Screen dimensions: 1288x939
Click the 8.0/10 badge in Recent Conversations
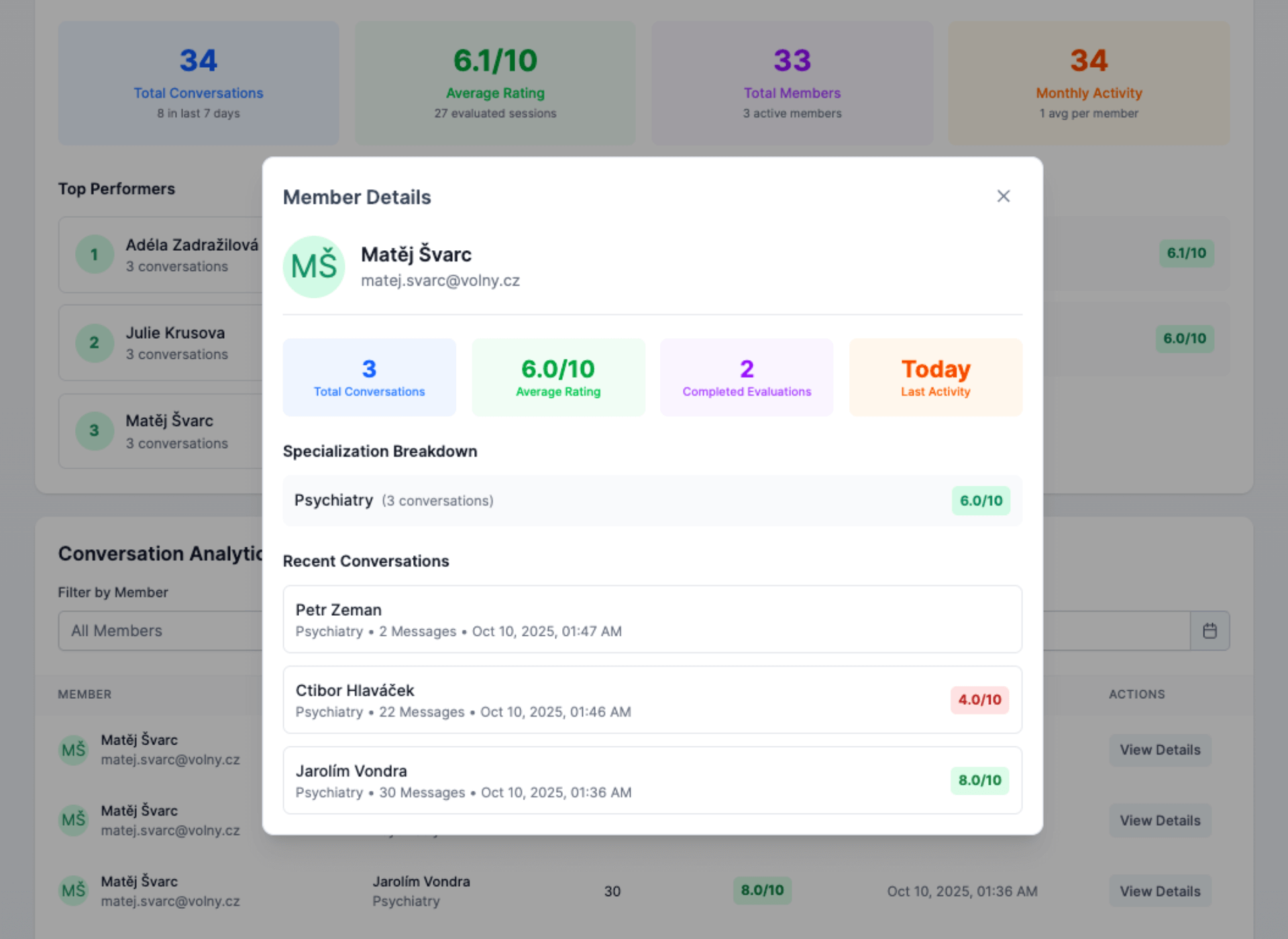(x=979, y=780)
